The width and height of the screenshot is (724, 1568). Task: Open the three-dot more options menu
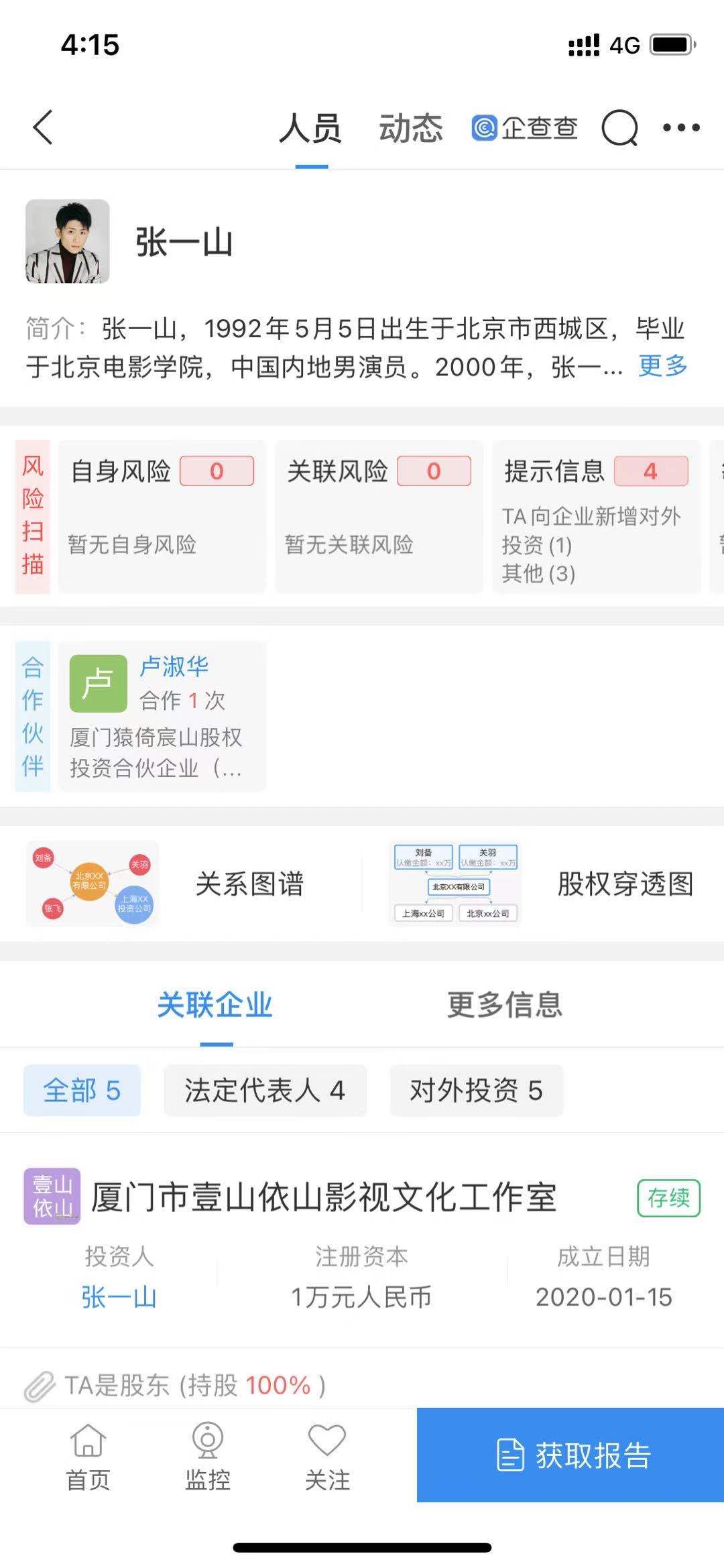(x=681, y=127)
